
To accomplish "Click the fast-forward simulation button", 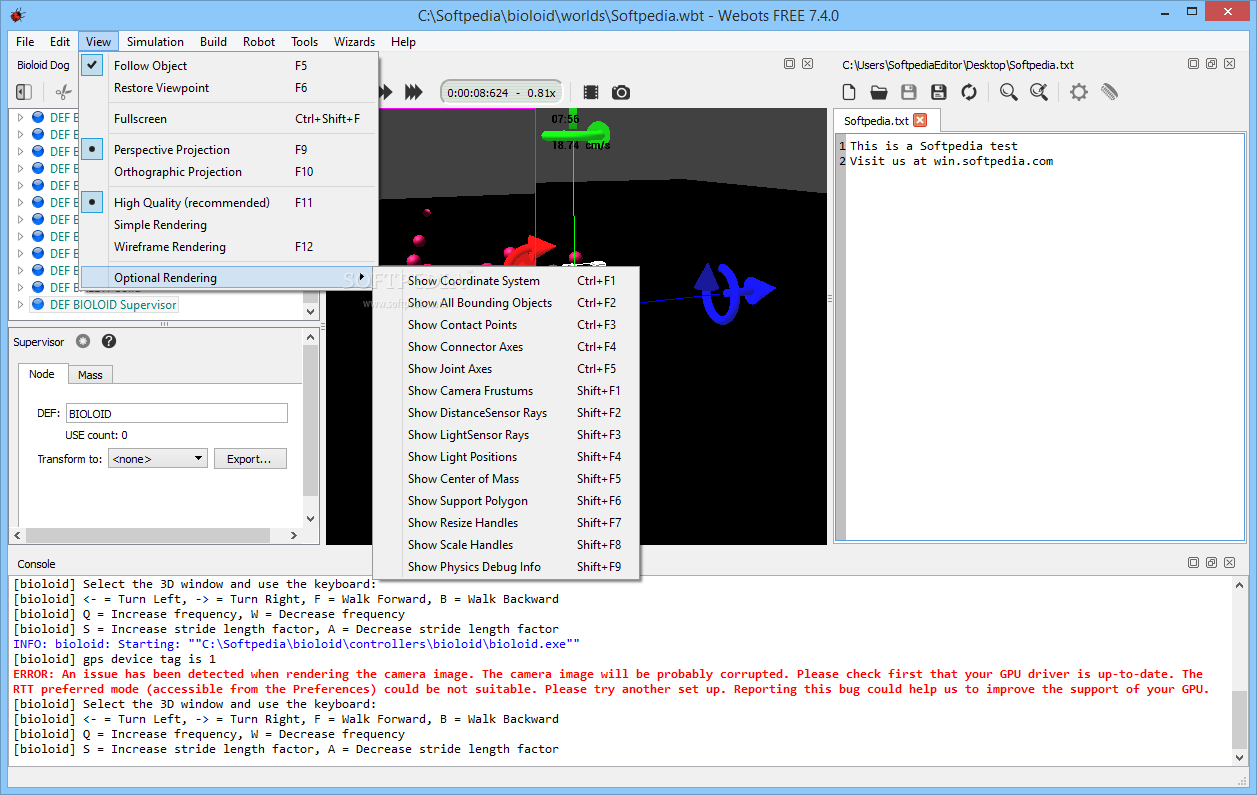I will [413, 92].
